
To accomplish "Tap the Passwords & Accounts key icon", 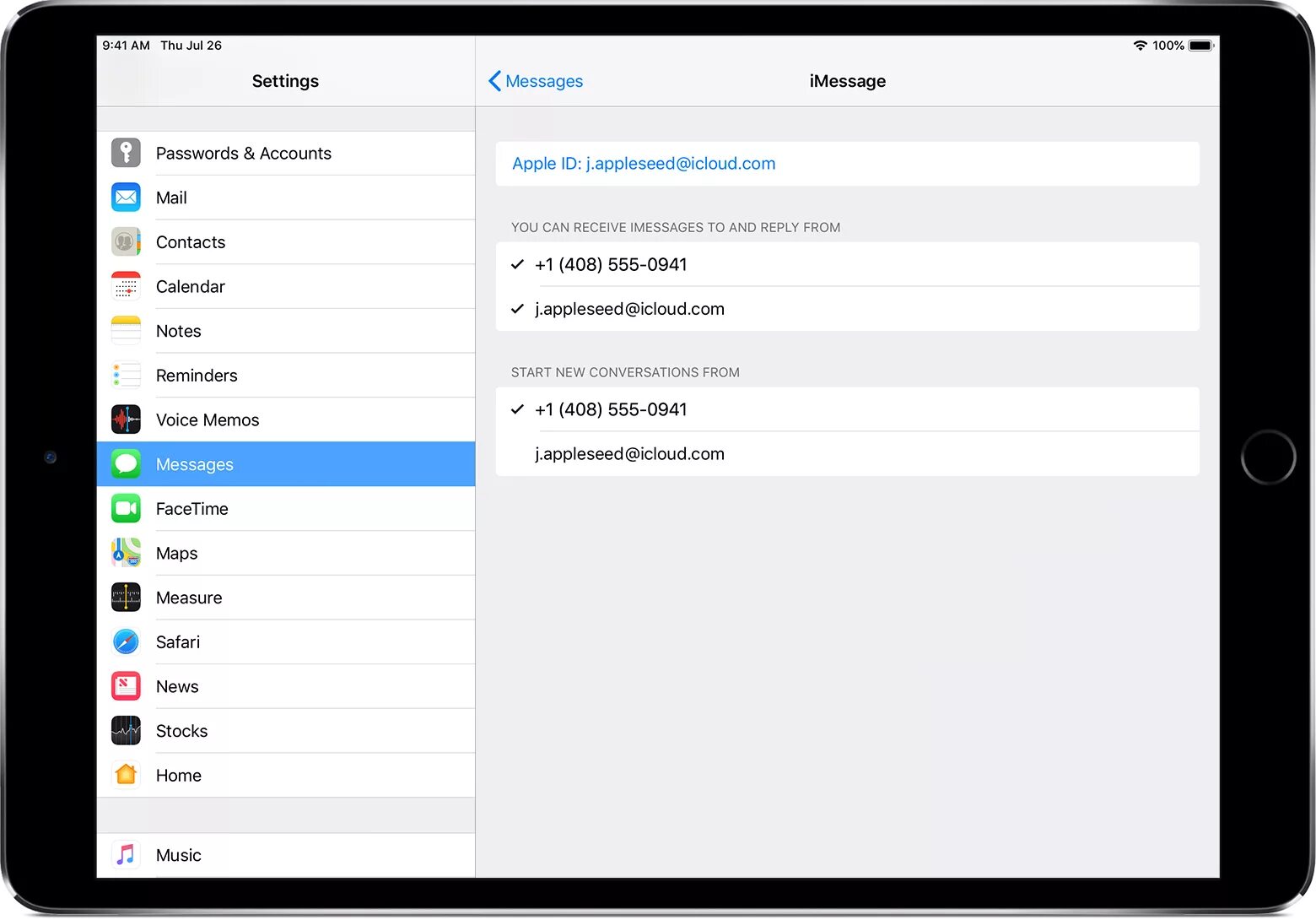I will 126,153.
